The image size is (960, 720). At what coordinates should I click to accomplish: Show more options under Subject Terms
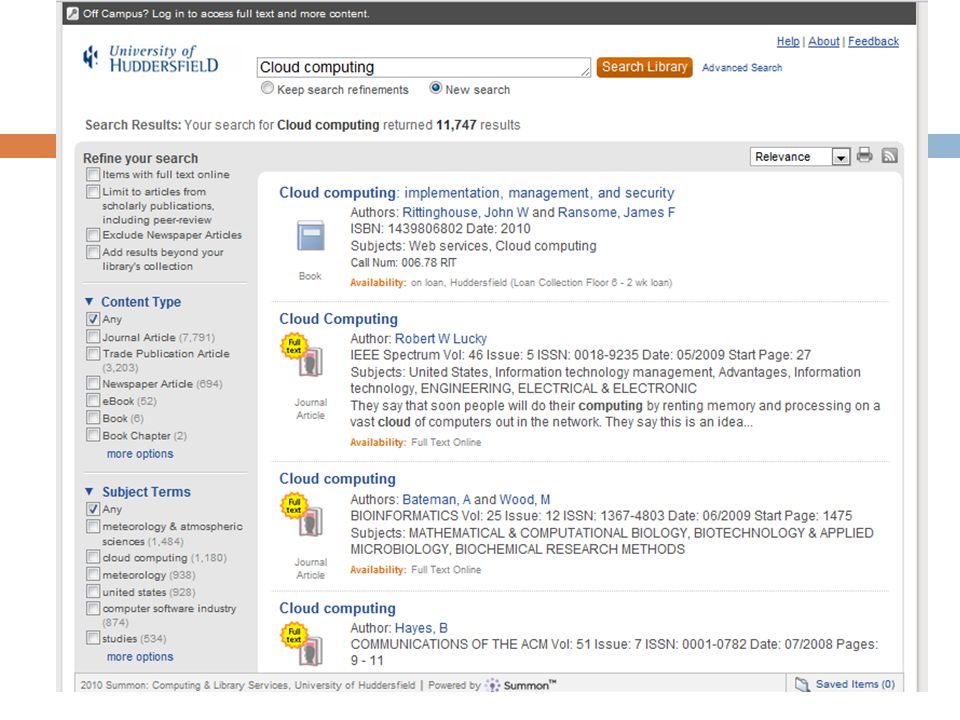pos(140,656)
